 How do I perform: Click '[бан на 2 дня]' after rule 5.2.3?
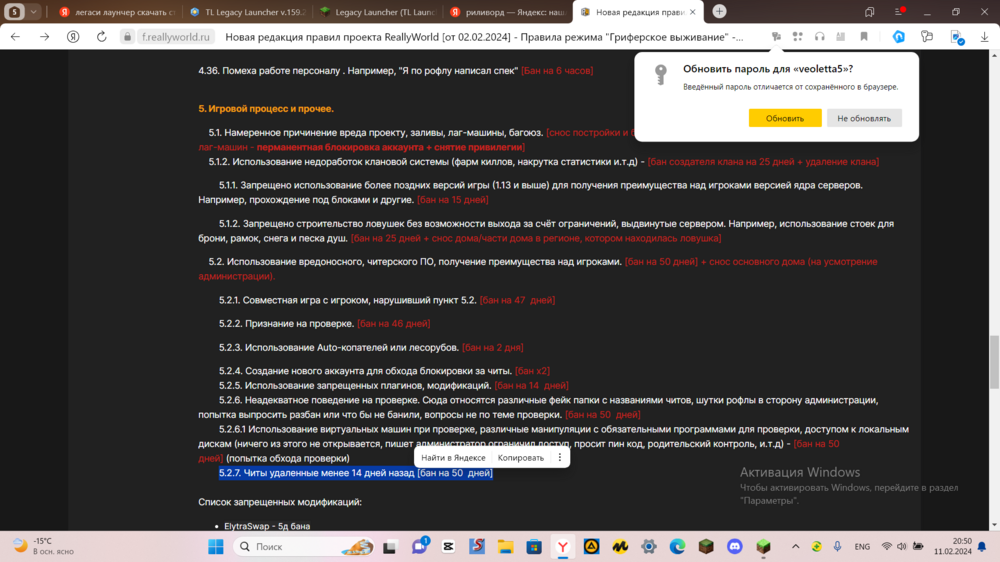click(x=492, y=348)
